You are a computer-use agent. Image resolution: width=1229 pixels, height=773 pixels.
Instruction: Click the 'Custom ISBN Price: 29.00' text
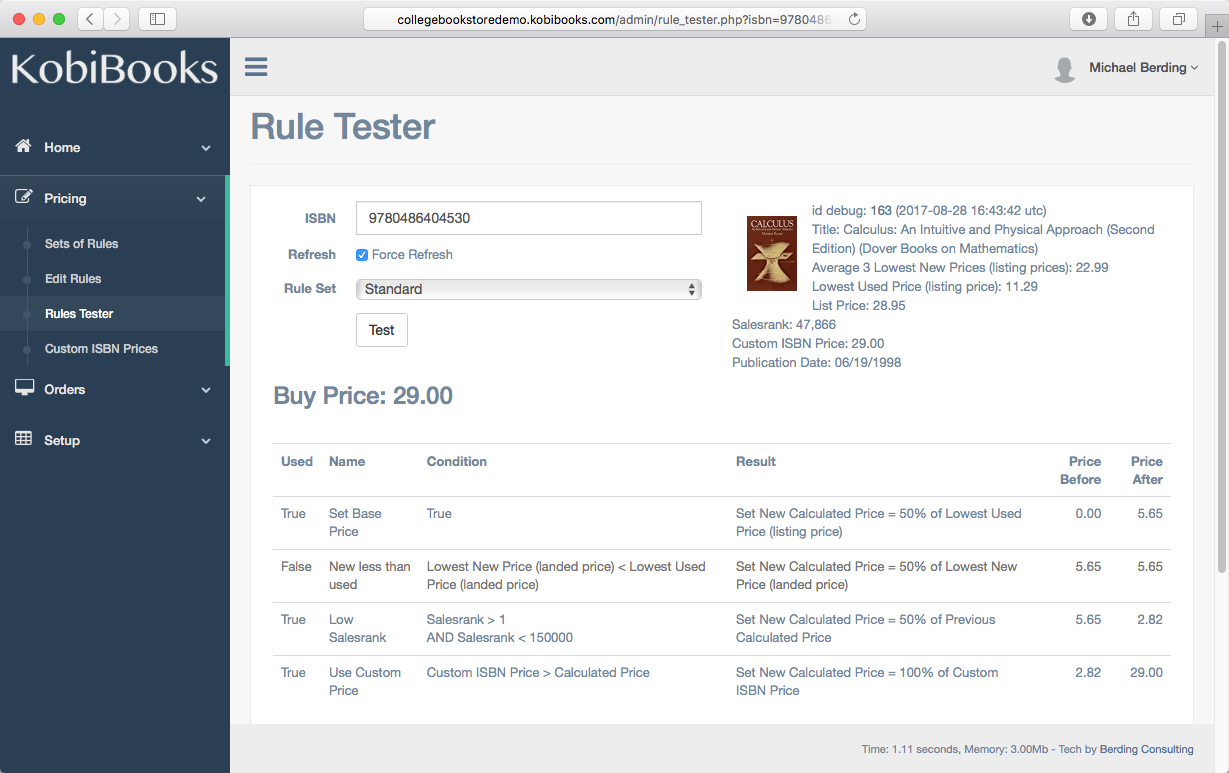point(808,344)
